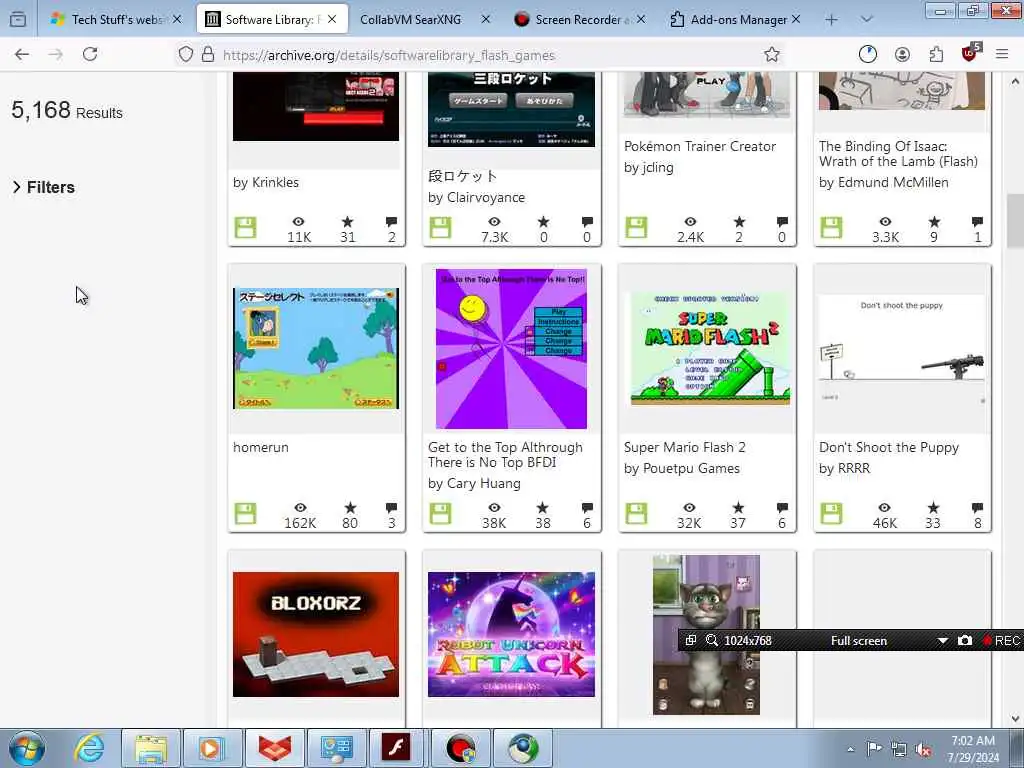Click the reviews bubble on Get to the Top card
This screenshot has height=768, width=1024.
pos(586,507)
